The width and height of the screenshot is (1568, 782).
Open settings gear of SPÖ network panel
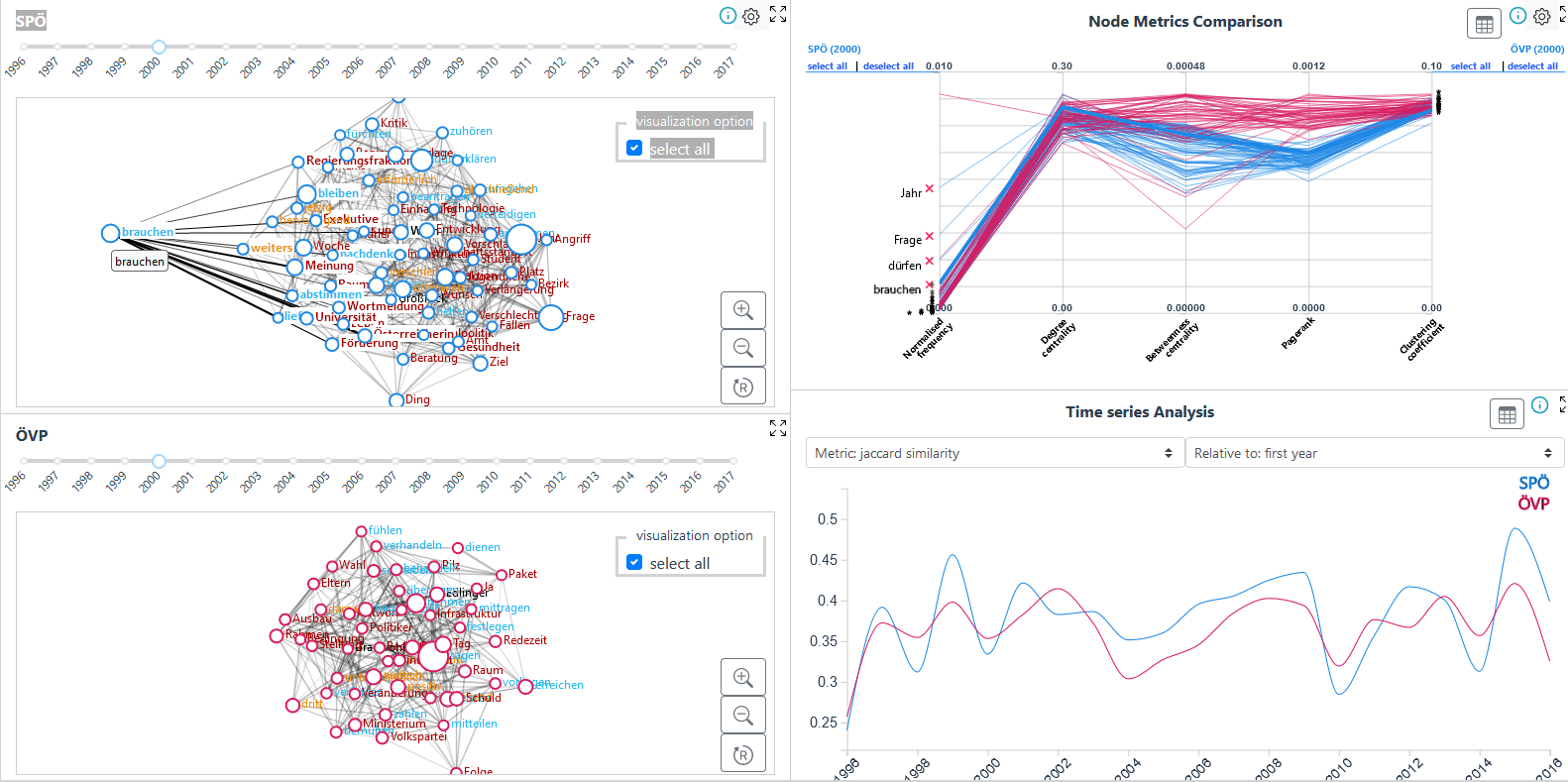(751, 16)
